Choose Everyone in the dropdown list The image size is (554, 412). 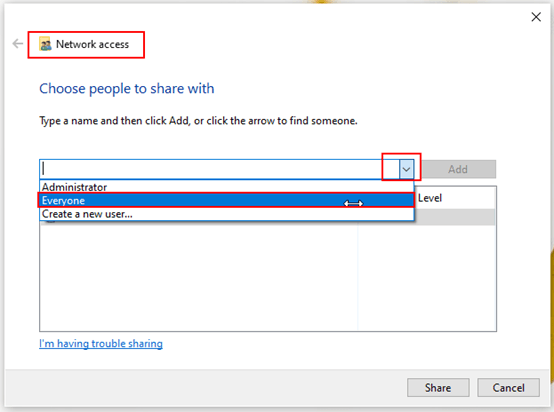coord(226,200)
